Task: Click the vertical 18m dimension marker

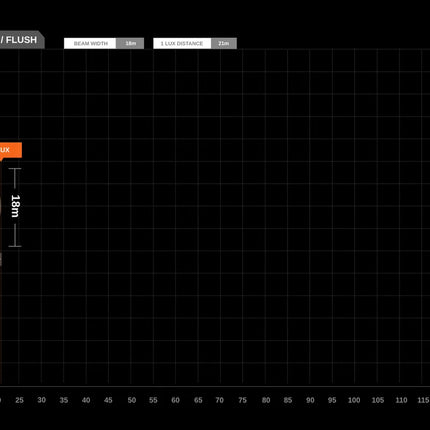Action: pyautogui.click(x=15, y=207)
